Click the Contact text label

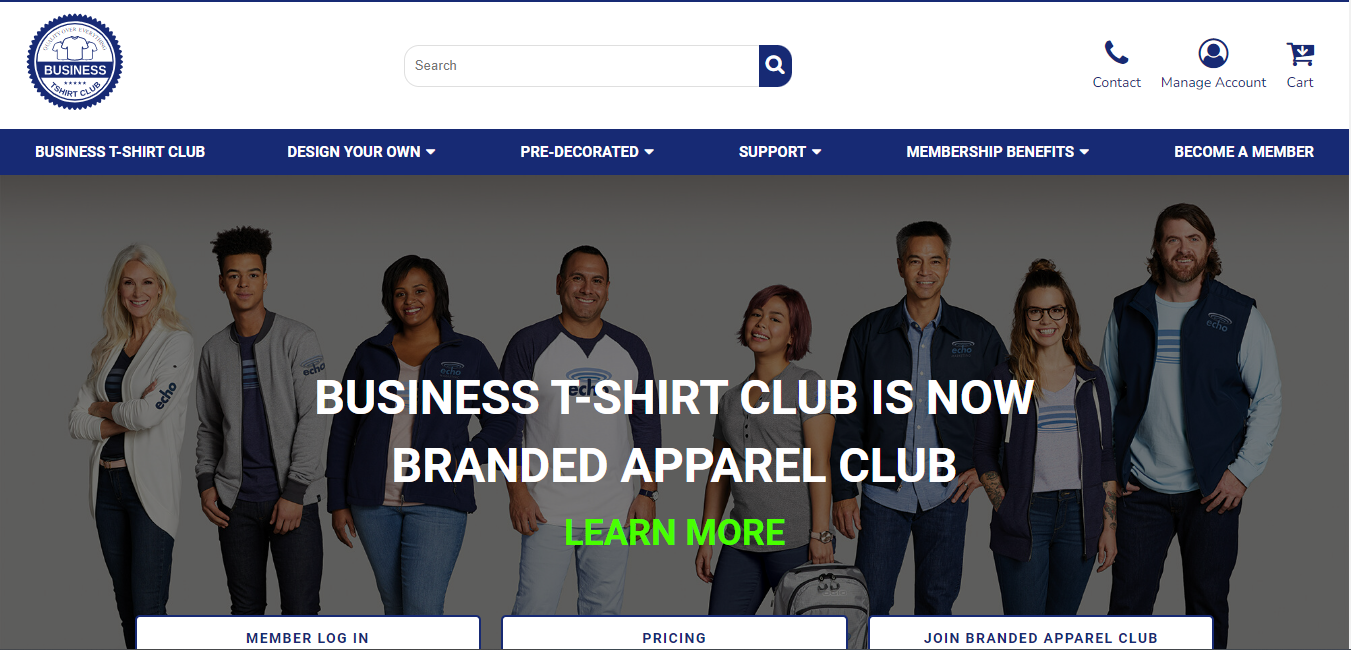[1116, 83]
